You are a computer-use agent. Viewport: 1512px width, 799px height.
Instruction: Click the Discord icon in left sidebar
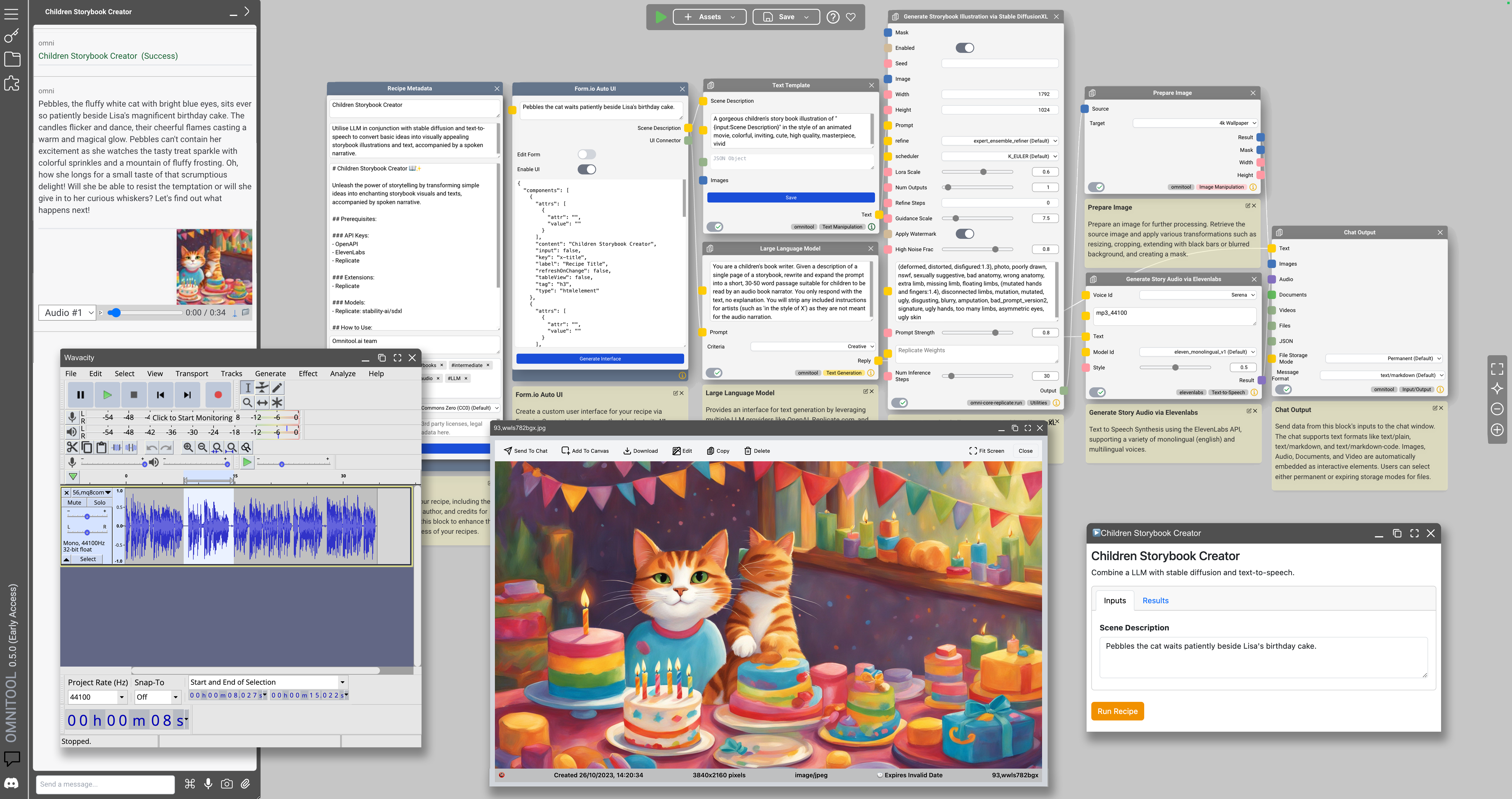11,783
